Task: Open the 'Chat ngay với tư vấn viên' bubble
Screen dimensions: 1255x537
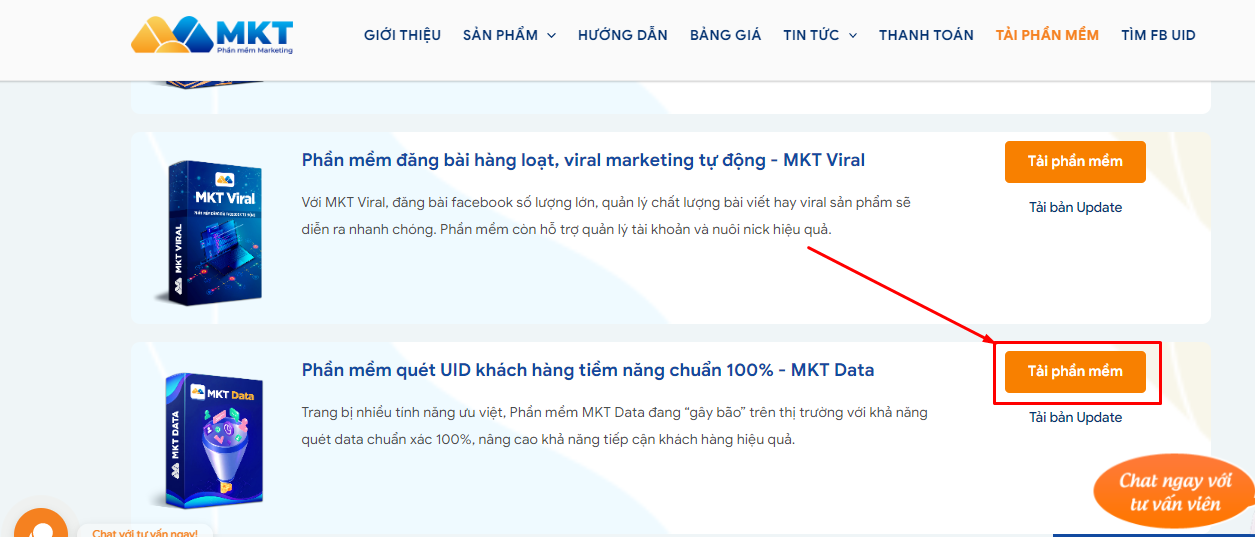Action: coord(1174,492)
